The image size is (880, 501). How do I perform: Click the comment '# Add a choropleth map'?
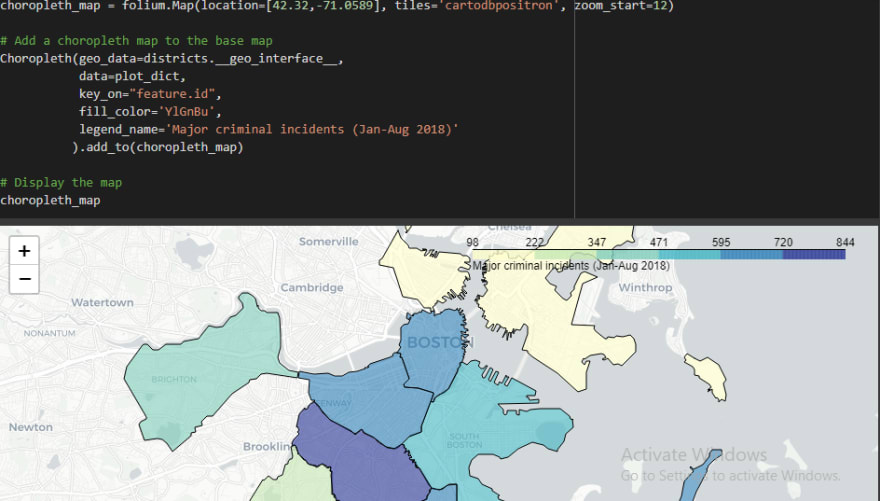136,40
